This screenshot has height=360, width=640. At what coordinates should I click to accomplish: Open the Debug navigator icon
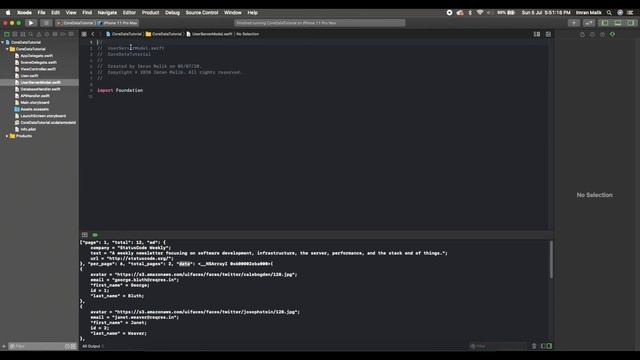[55, 34]
